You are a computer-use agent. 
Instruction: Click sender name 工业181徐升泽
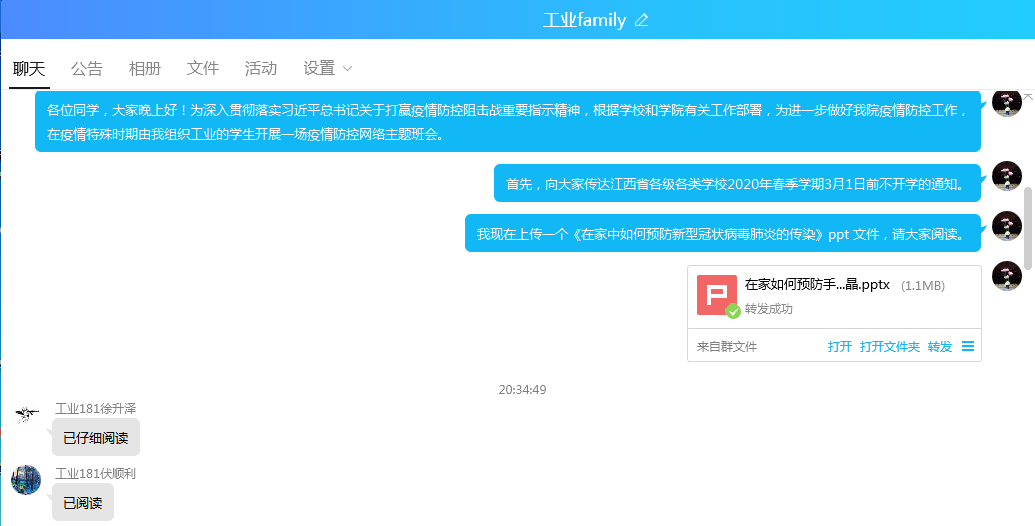click(96, 409)
